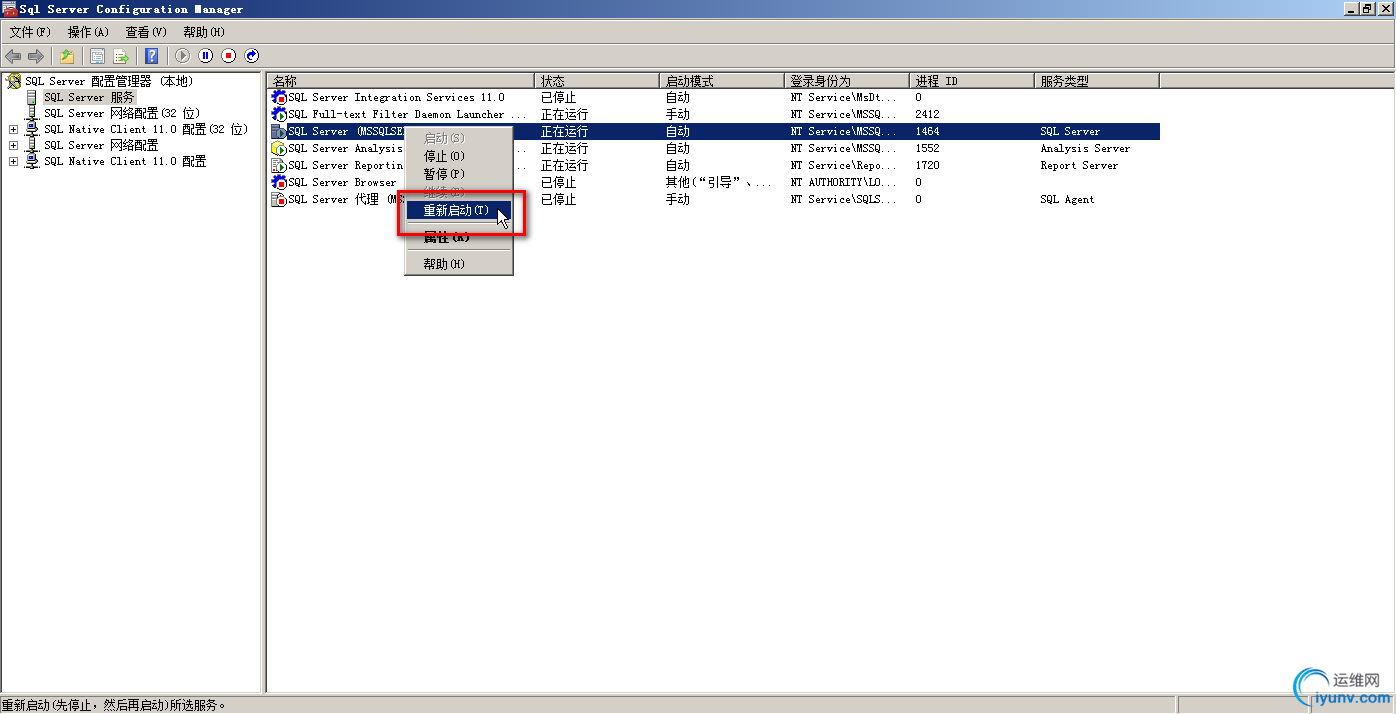Viewport: 1396px width, 714px height.
Task: Open the blue Help question-mark icon
Action: pyautogui.click(x=152, y=56)
